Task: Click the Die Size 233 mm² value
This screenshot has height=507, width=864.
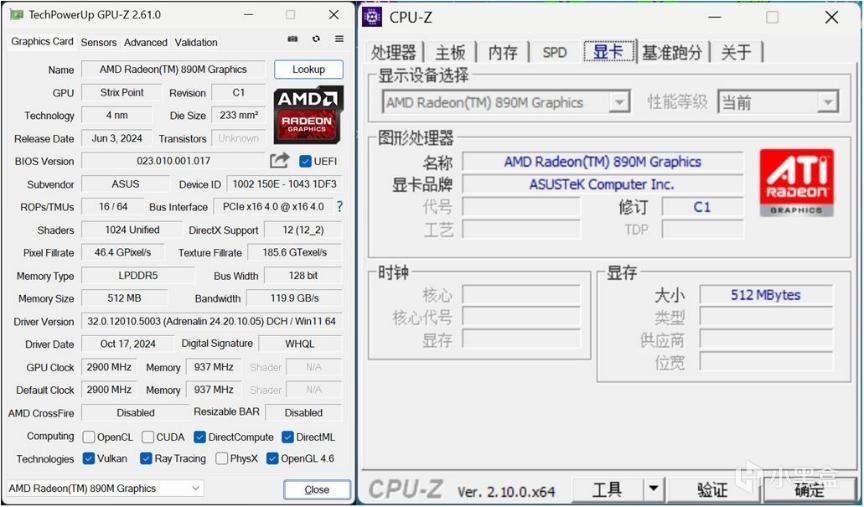Action: tap(238, 115)
